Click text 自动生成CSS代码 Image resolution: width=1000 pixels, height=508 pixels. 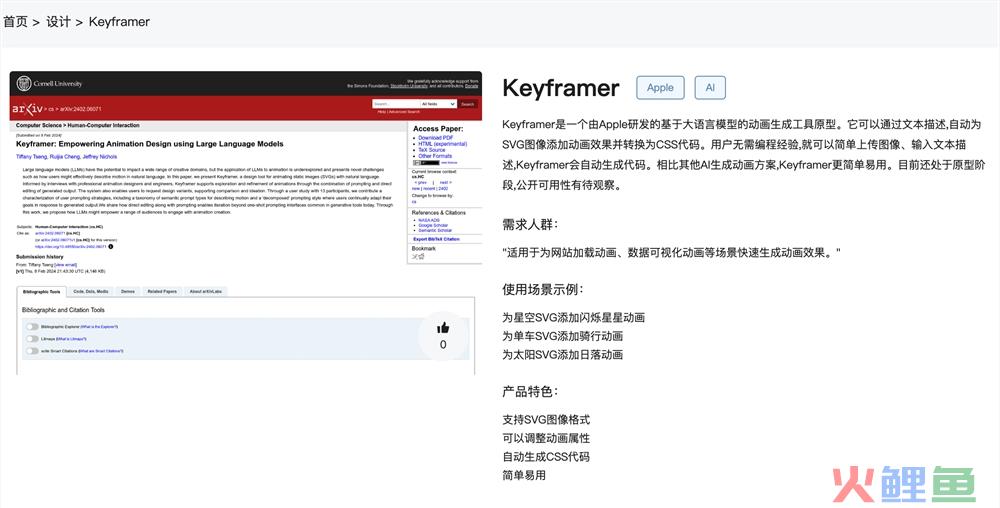tap(546, 456)
